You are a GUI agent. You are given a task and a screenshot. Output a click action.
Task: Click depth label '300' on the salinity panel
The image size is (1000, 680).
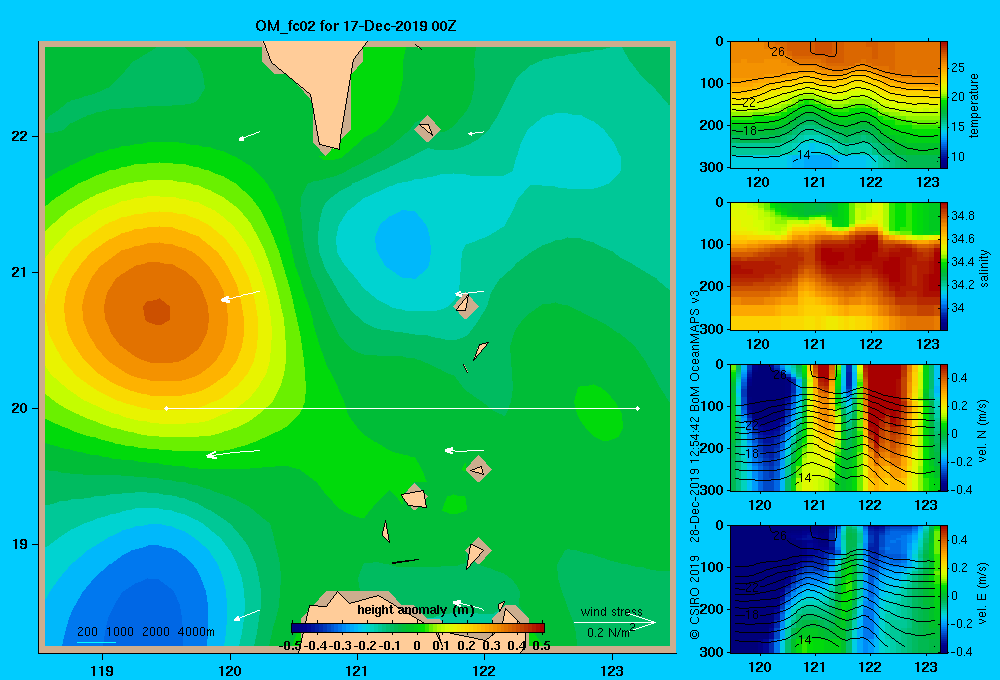712,329
